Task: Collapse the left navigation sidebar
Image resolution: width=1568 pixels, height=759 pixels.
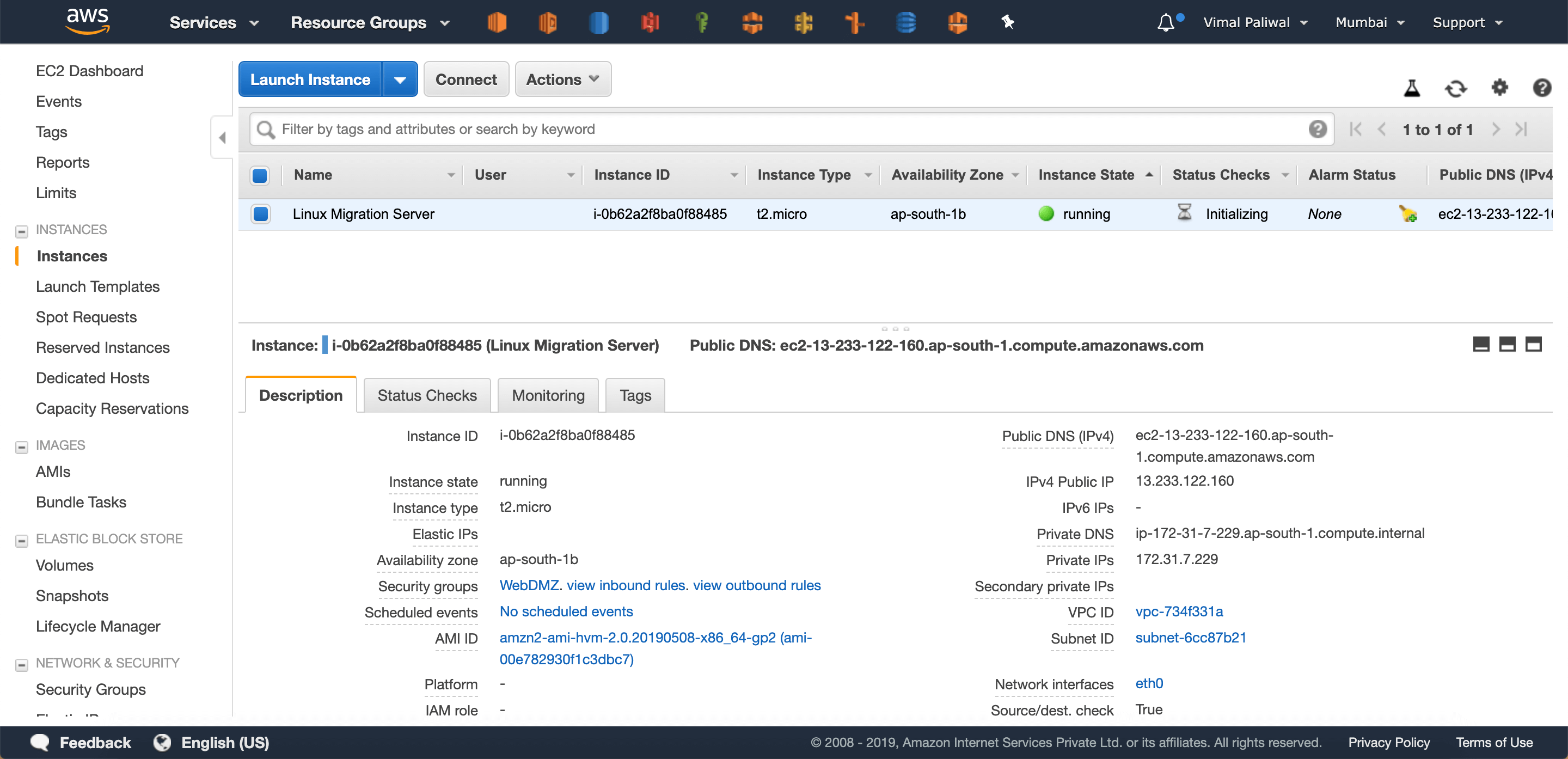Action: tap(222, 138)
